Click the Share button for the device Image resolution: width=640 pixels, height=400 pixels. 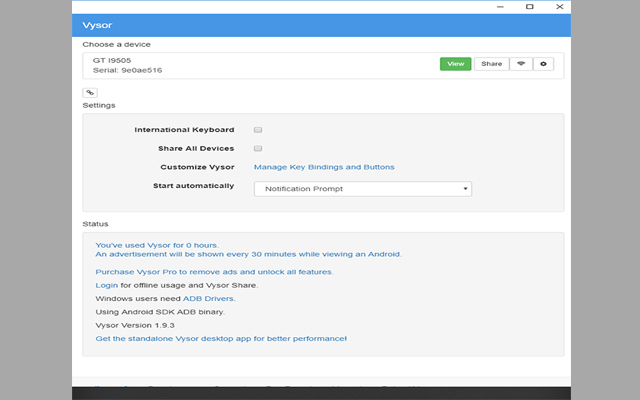pos(491,64)
